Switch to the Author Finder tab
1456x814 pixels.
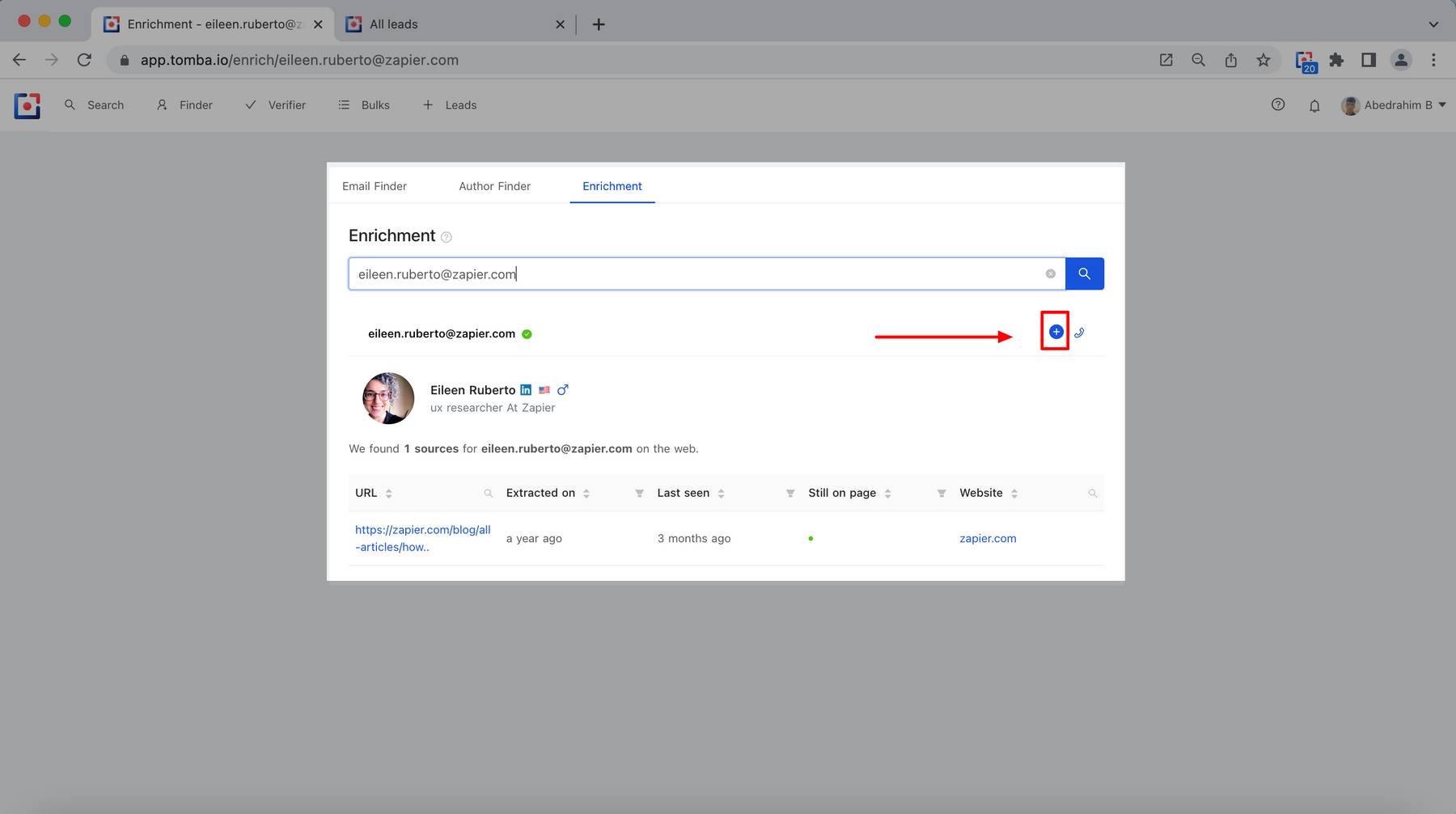pos(494,186)
